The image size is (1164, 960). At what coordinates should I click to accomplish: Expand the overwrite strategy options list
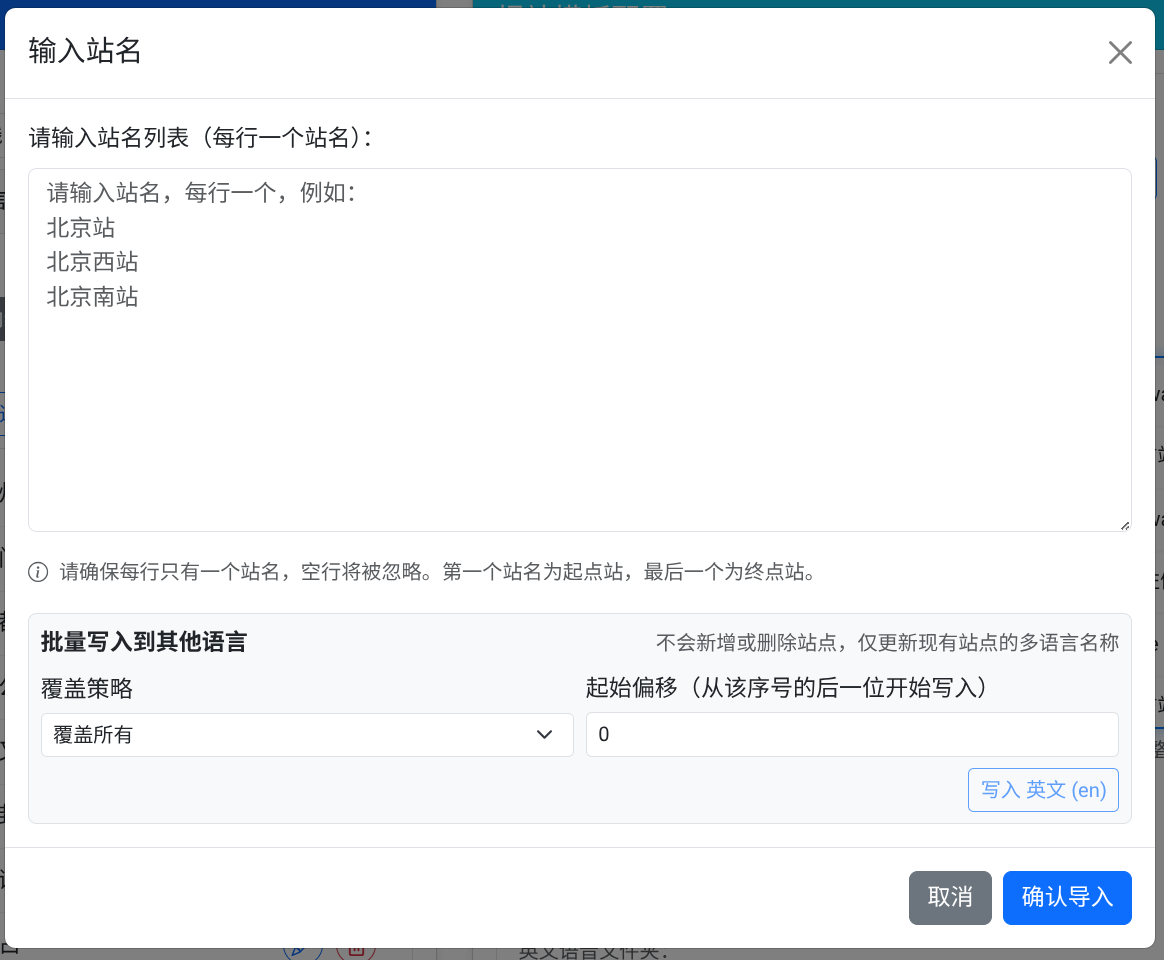pyautogui.click(x=307, y=734)
